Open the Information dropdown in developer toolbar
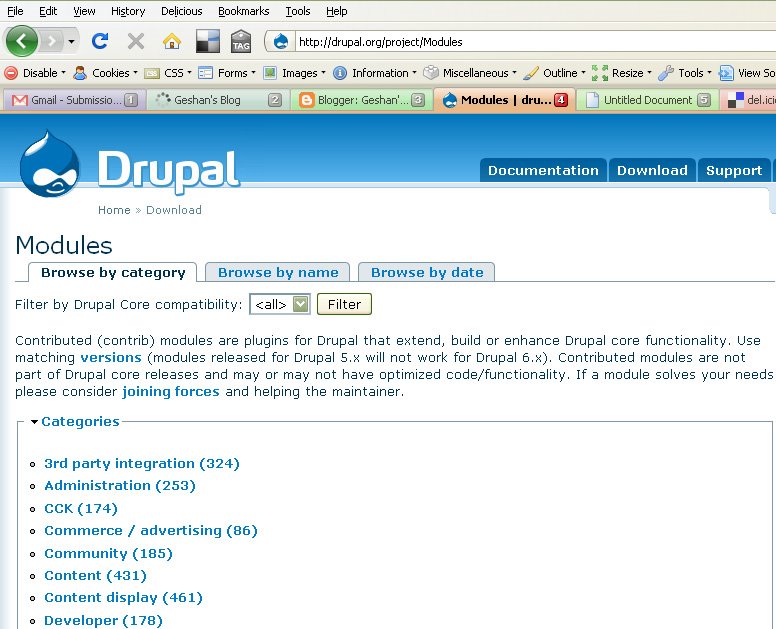 tap(375, 73)
